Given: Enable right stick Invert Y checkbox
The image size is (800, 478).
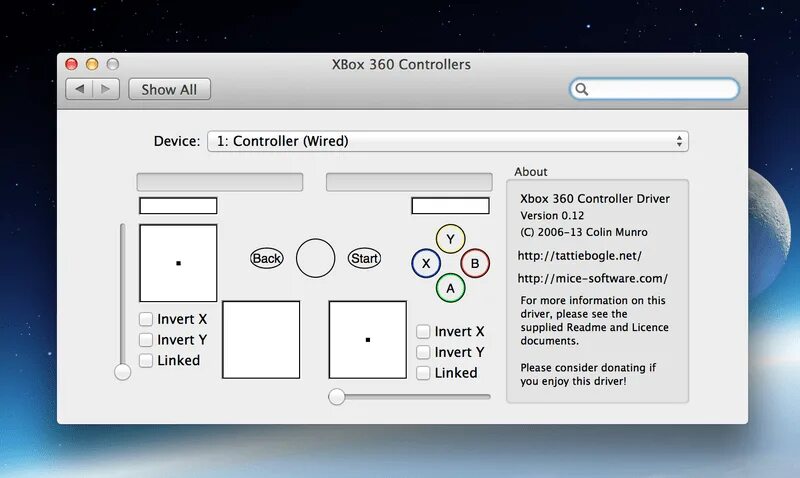Looking at the screenshot, I should (423, 352).
